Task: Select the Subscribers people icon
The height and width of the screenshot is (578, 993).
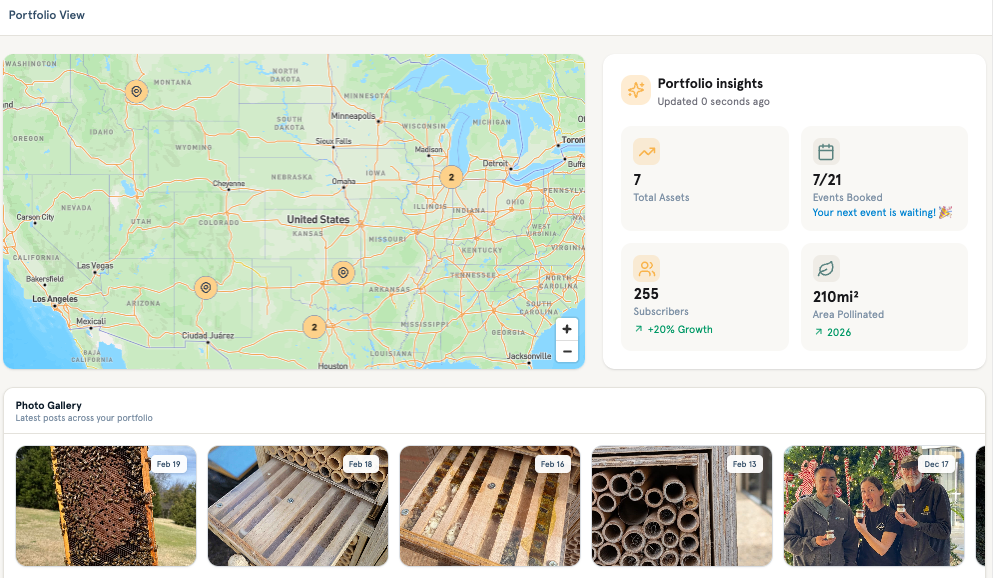Action: (646, 267)
